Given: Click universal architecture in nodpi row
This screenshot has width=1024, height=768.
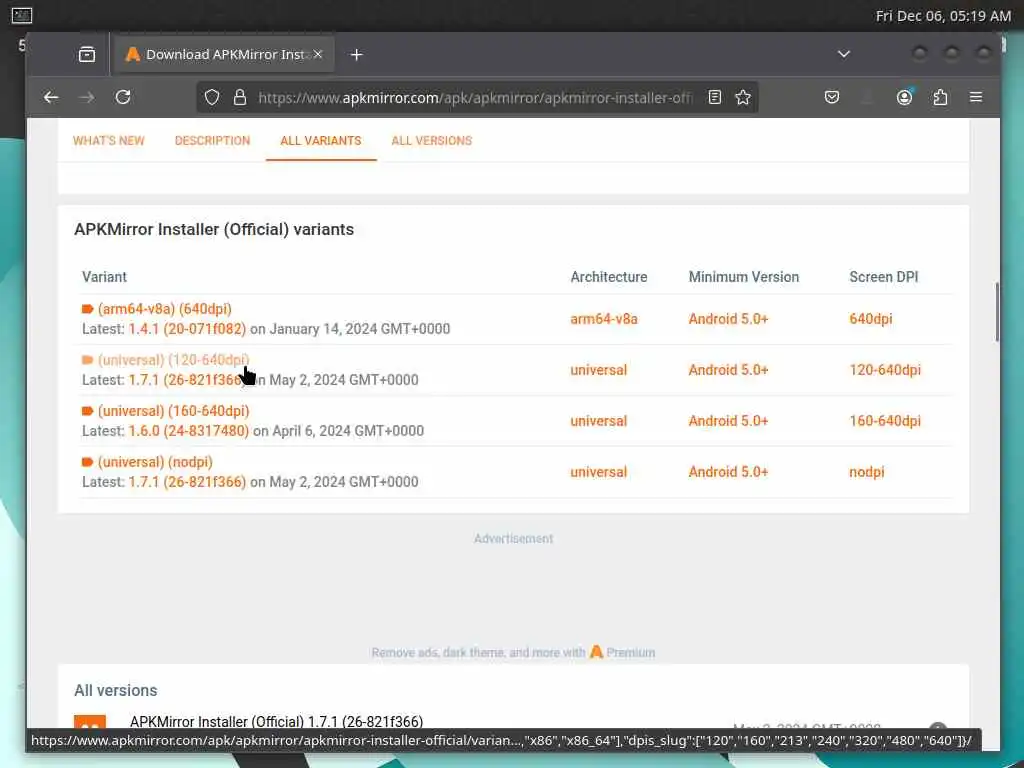Looking at the screenshot, I should coord(599,472).
